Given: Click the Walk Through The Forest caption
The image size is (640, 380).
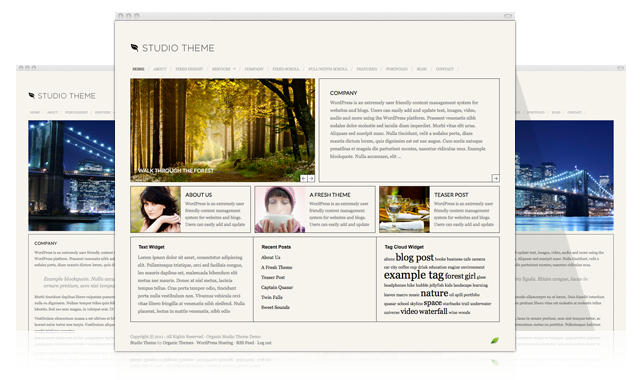Looking at the screenshot, I should point(176,171).
